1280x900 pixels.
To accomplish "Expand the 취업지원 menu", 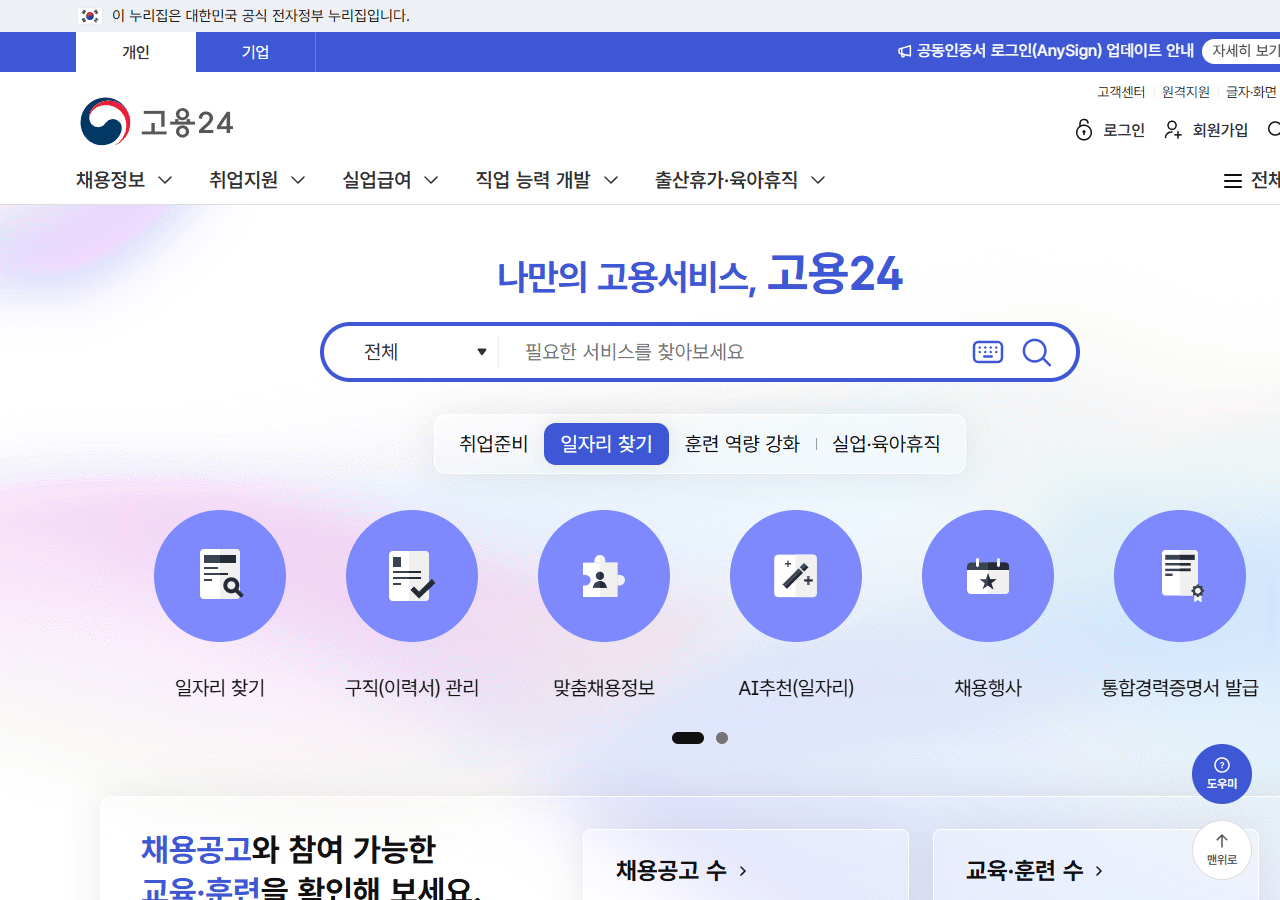I will (258, 180).
